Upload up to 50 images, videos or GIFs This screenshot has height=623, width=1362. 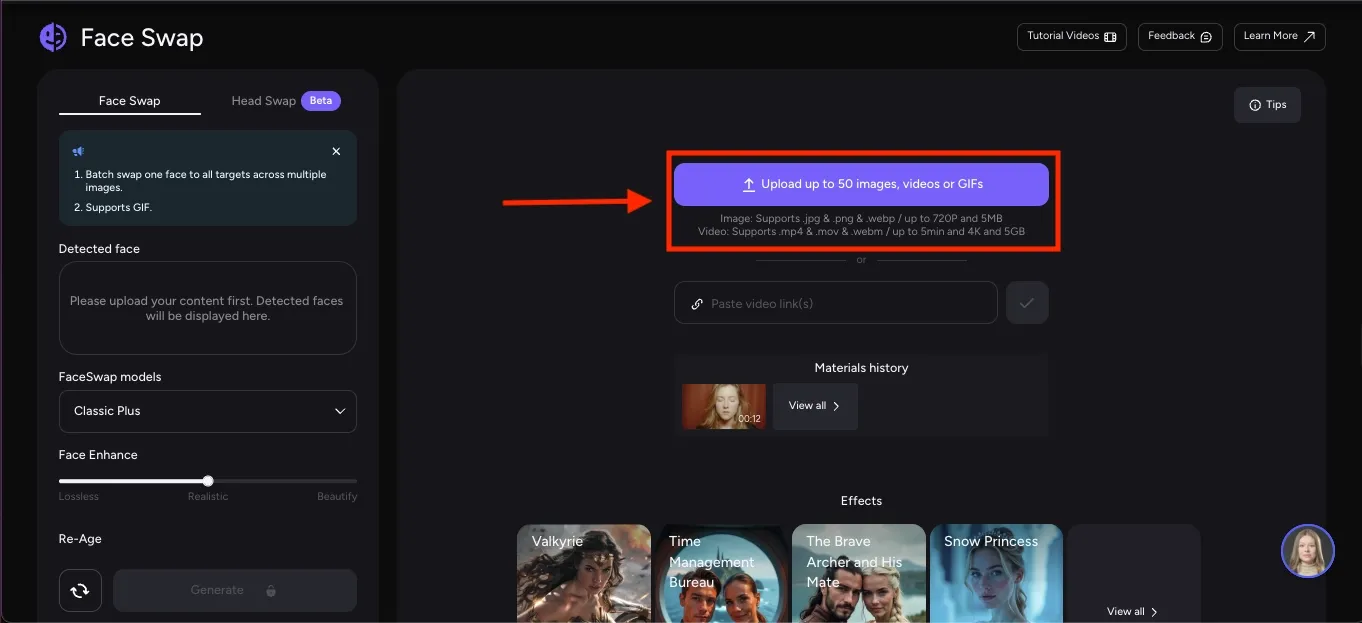(861, 184)
